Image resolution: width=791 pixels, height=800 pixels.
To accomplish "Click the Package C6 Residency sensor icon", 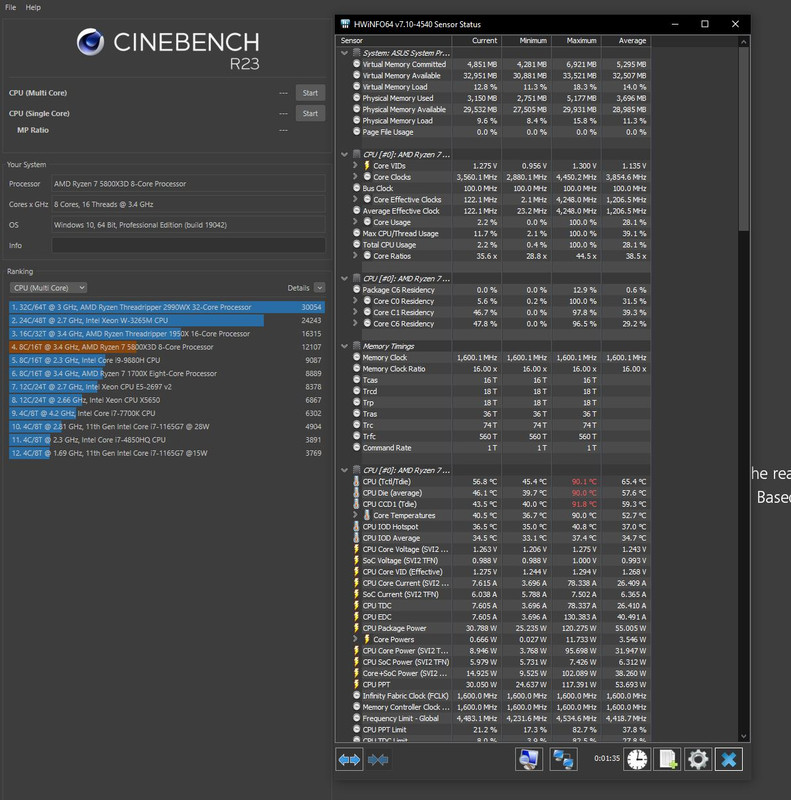I will click(357, 289).
